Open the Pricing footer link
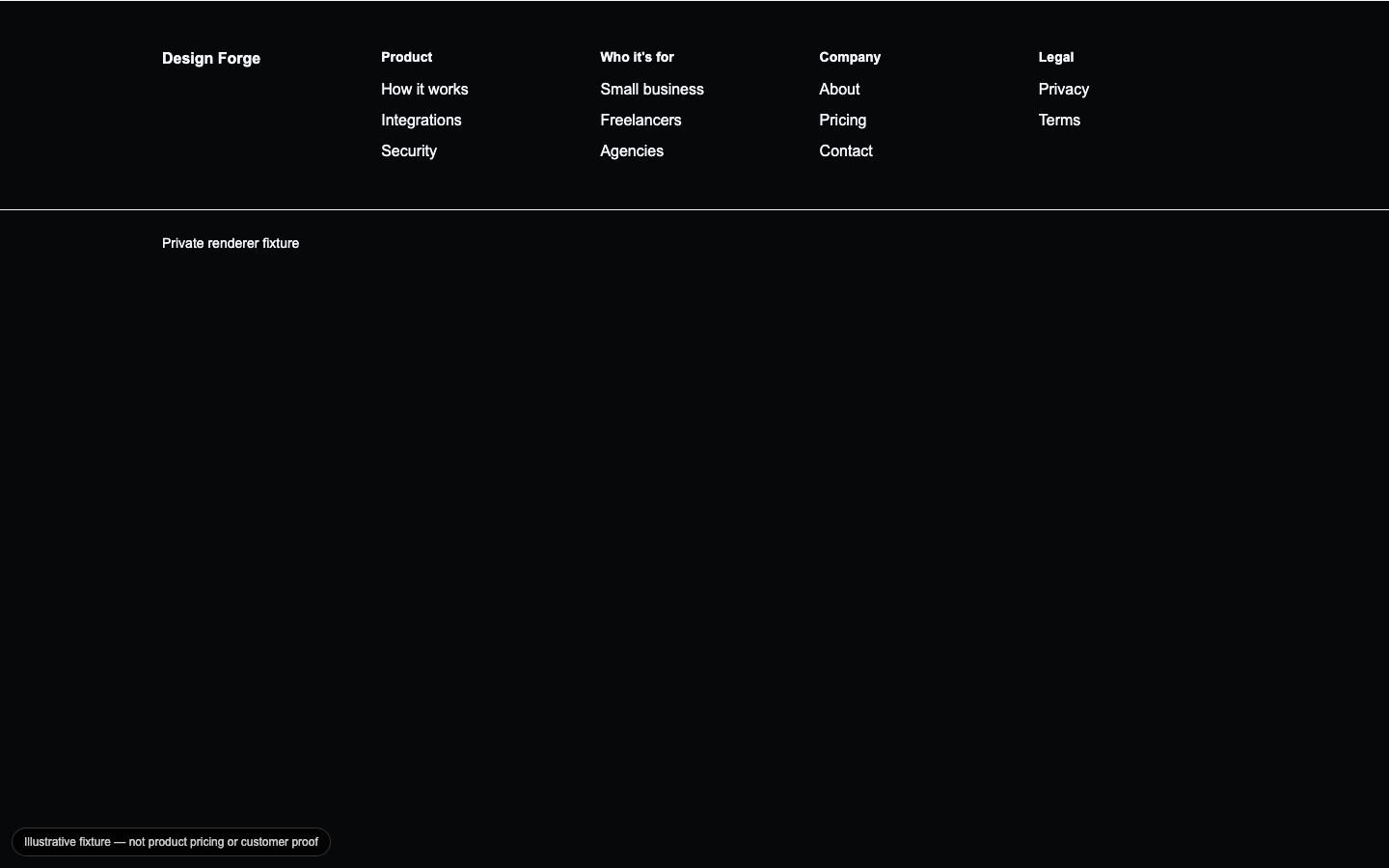 point(843,120)
